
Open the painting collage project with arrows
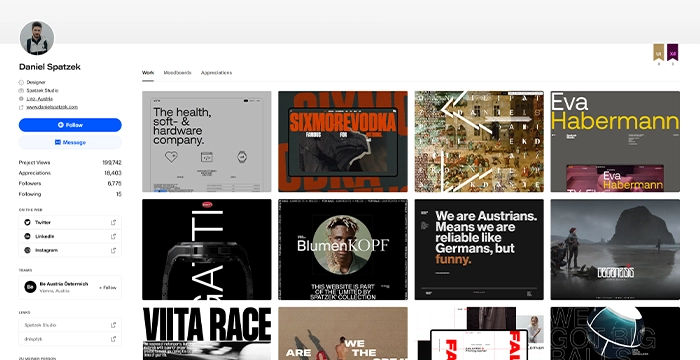point(479,142)
